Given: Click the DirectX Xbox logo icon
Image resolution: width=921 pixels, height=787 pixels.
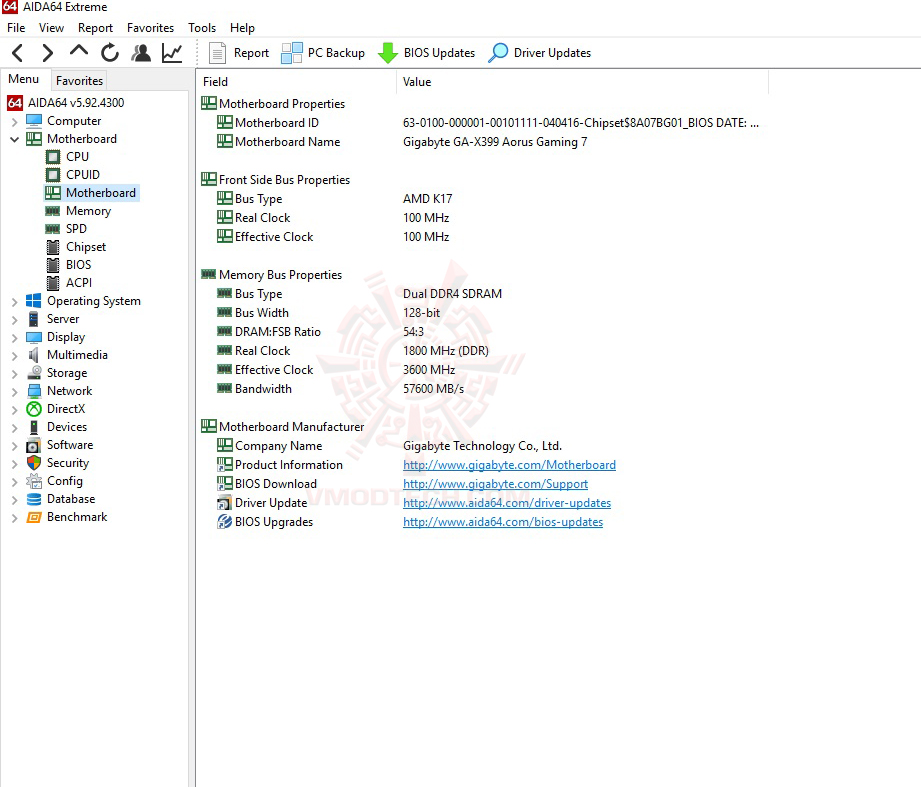Looking at the screenshot, I should (34, 409).
